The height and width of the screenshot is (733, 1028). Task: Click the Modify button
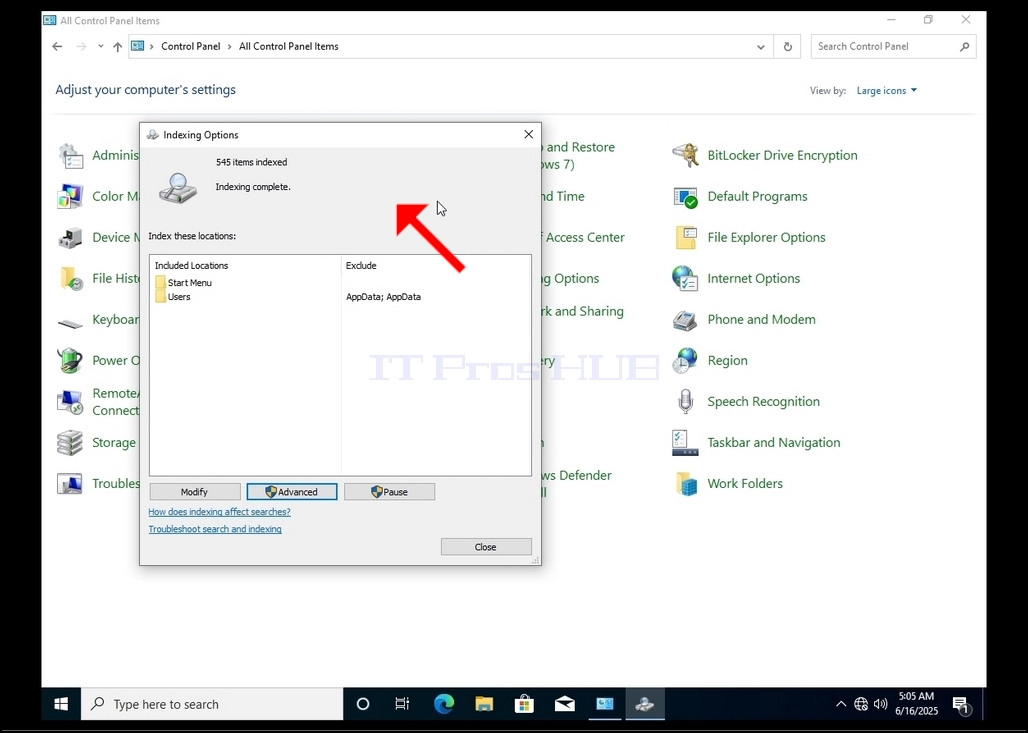pyautogui.click(x=195, y=492)
